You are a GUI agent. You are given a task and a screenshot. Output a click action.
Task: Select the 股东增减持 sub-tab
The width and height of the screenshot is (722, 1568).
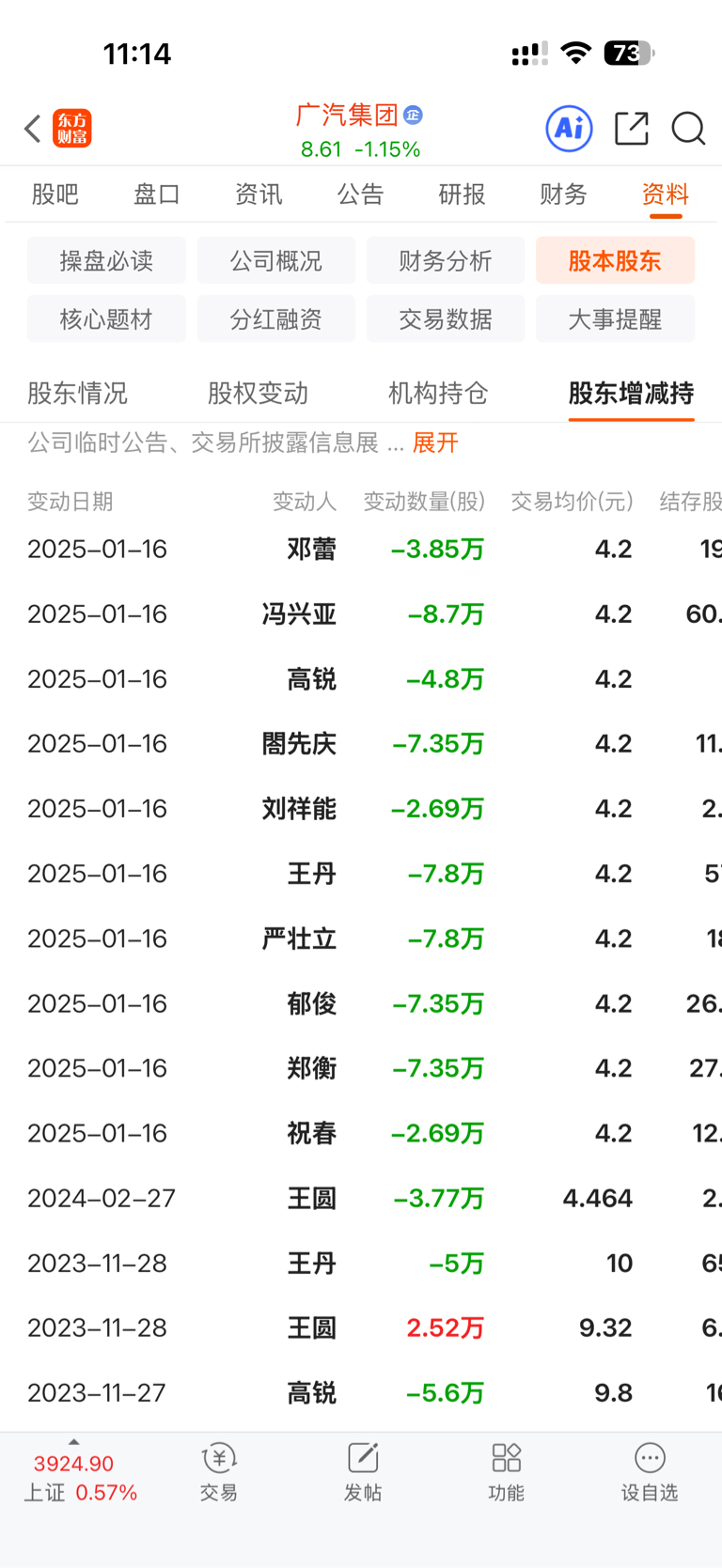[631, 393]
